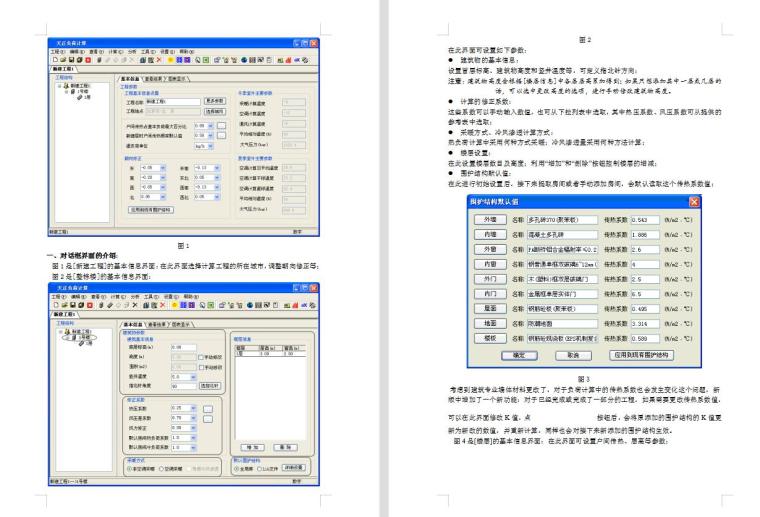
Task: Select the 新建工程 root node in Figure 1 tree
Action: click(77, 86)
